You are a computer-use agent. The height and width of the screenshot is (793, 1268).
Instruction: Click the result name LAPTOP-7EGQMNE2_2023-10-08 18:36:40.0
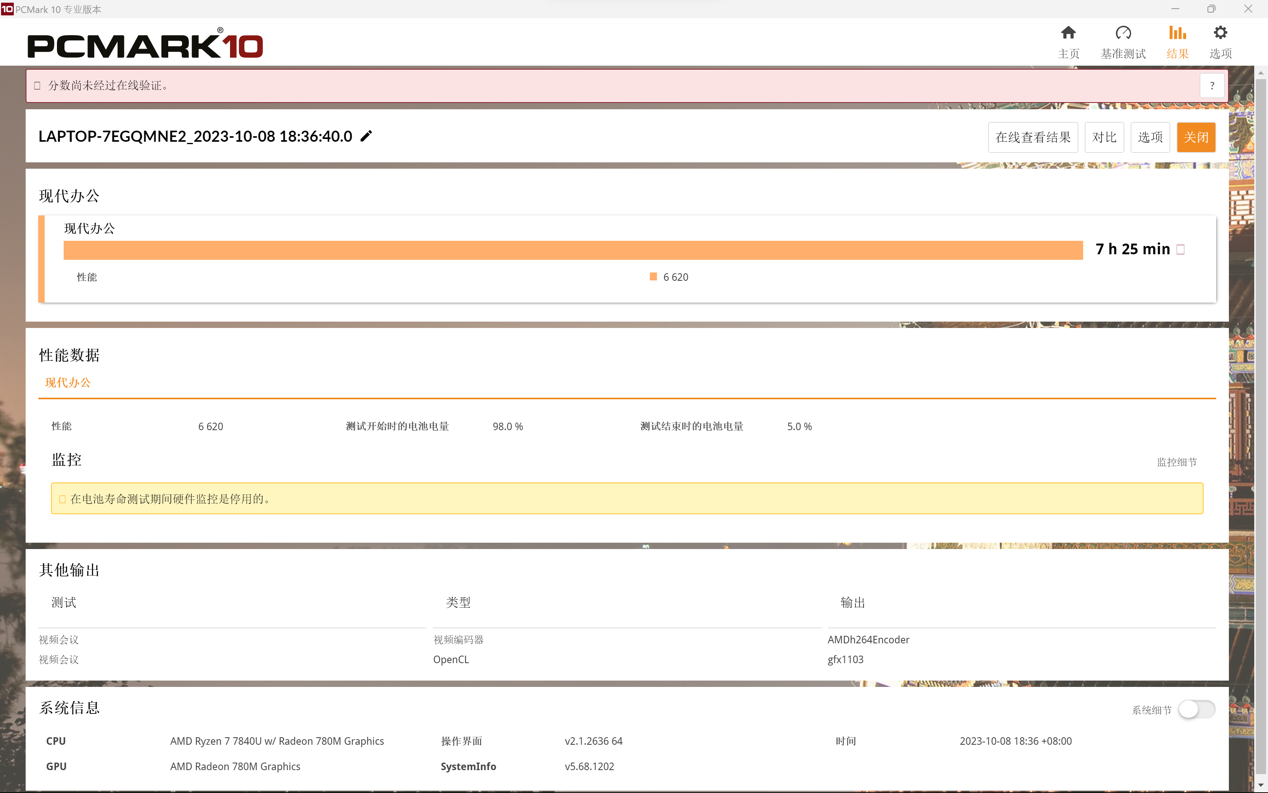point(195,136)
